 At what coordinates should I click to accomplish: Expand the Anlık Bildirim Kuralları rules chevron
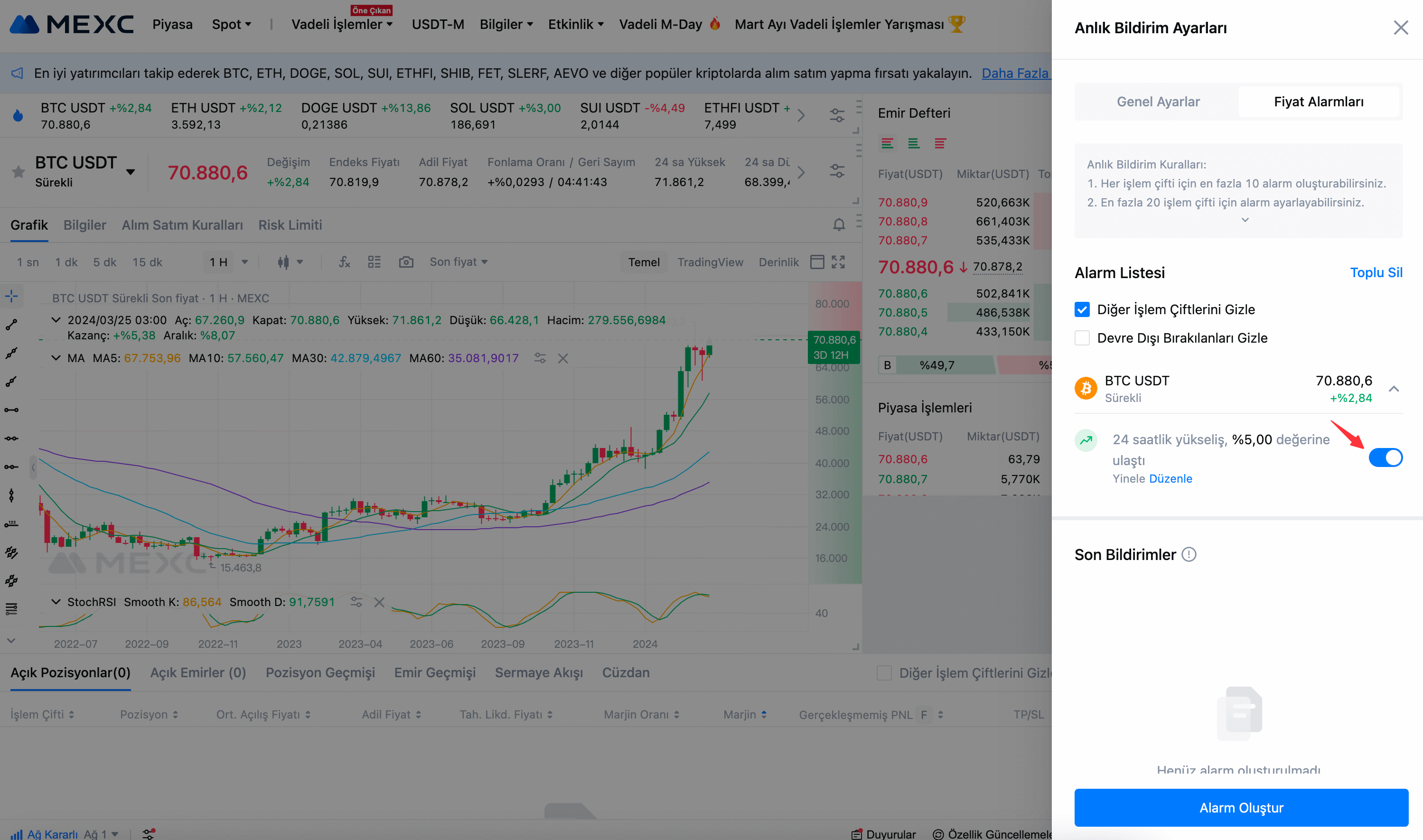pos(1245,220)
